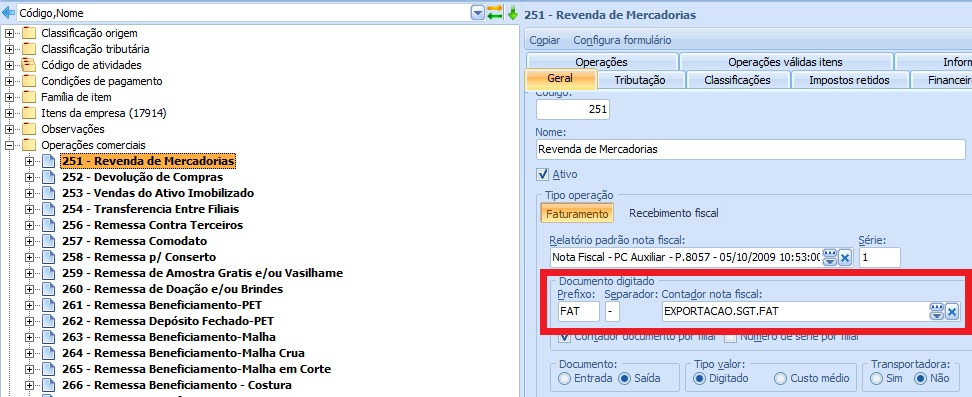Expand 259 - Remessa de Amostra Gratis node
The image size is (972, 397).
(29, 274)
